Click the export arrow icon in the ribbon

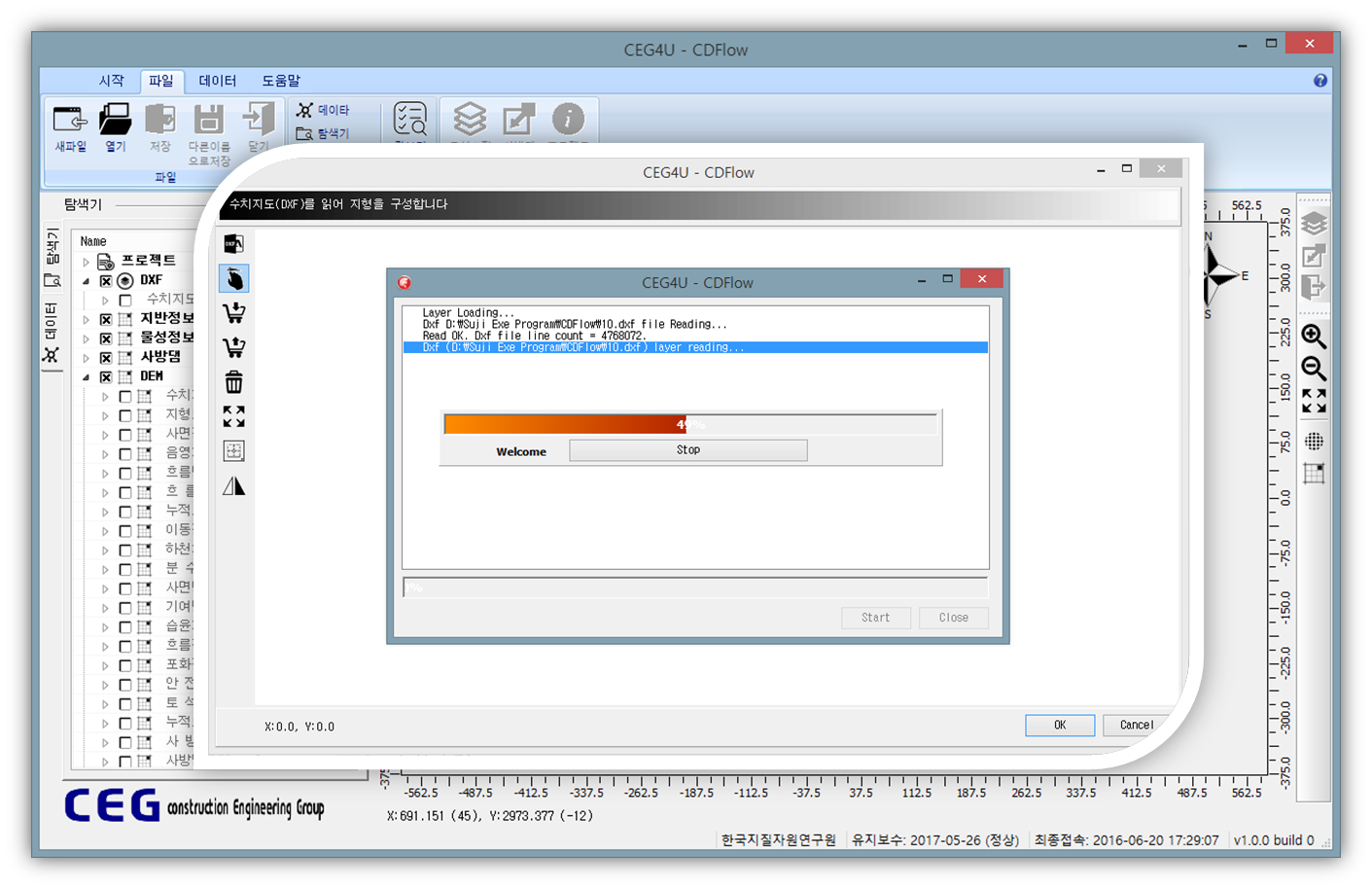(518, 120)
